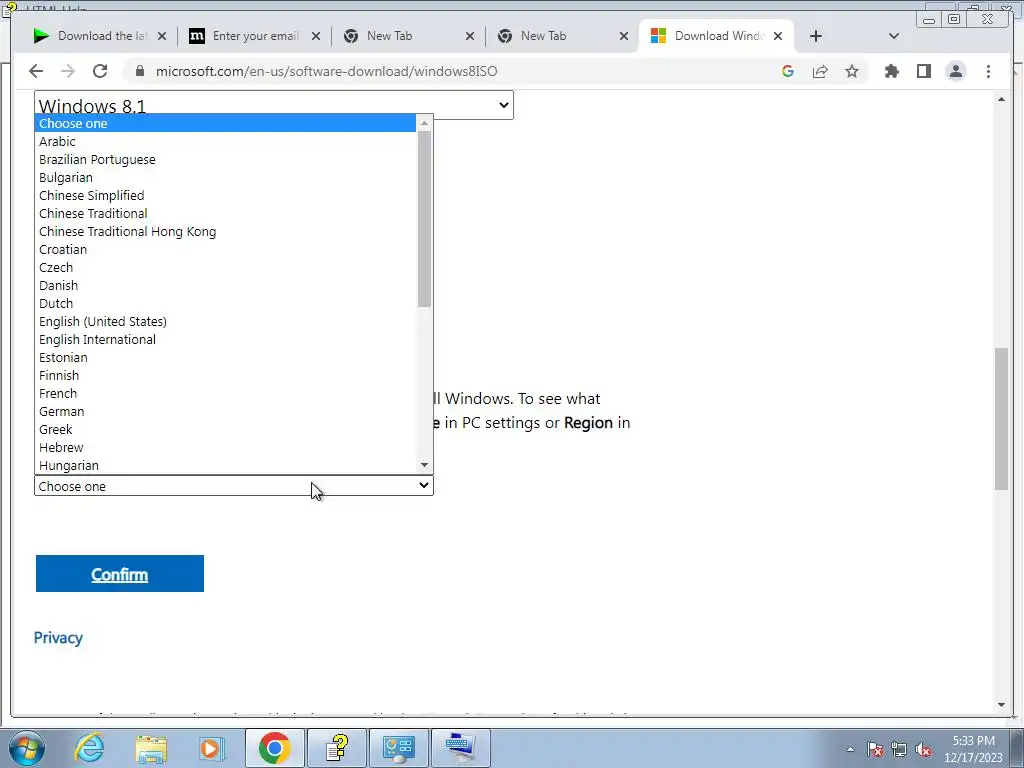Image resolution: width=1024 pixels, height=768 pixels.
Task: Close the first New Tab
Action: pyautogui.click(x=470, y=36)
